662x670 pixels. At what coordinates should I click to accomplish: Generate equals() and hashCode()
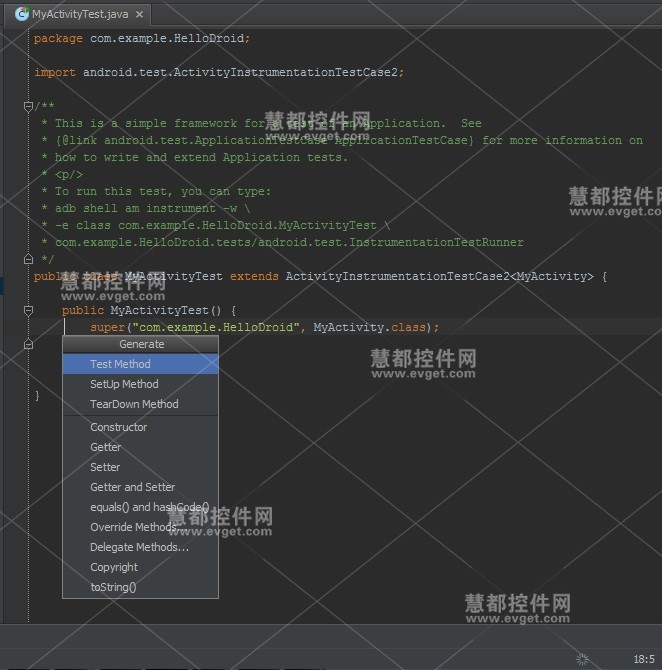click(x=141, y=507)
